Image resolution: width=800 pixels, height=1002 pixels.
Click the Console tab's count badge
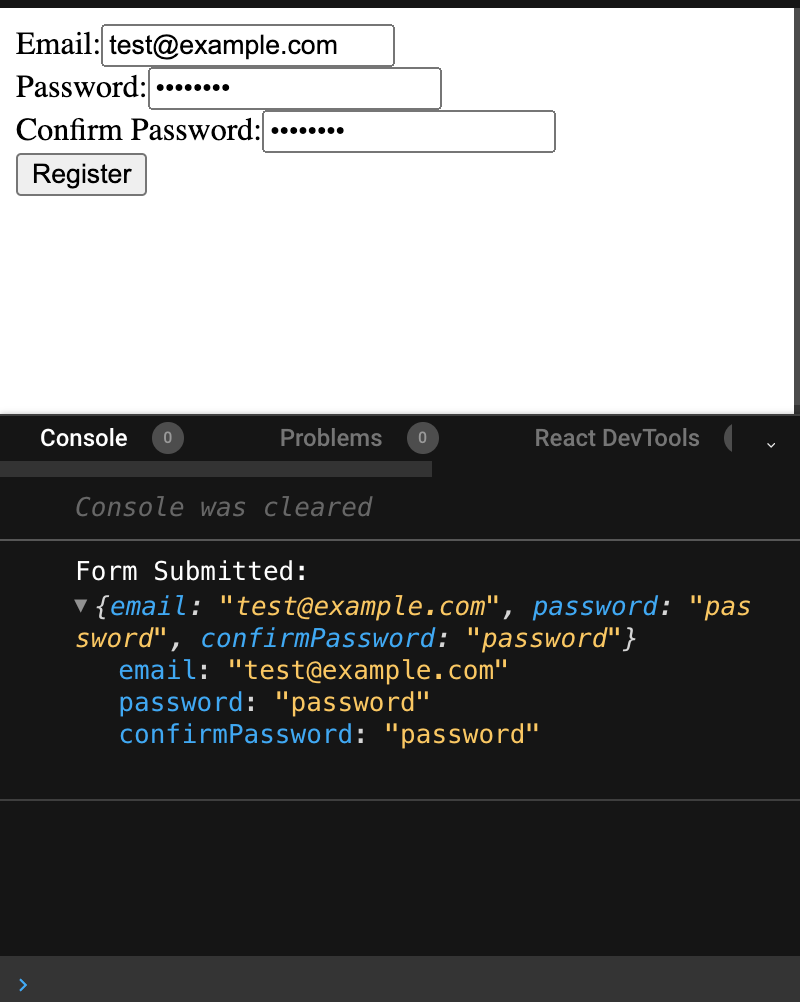(167, 438)
